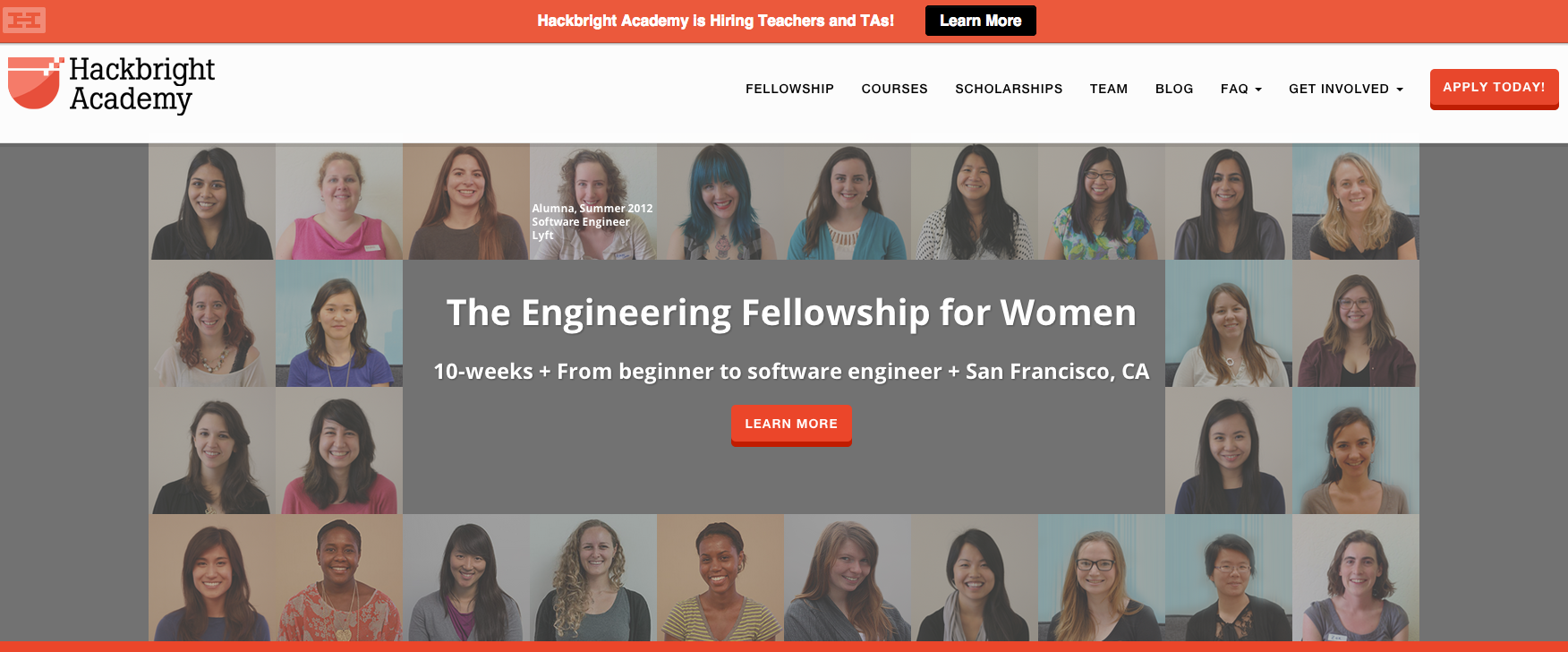Viewport: 1568px width, 652px height.
Task: Click the Apply Today! button
Action: (x=1494, y=88)
